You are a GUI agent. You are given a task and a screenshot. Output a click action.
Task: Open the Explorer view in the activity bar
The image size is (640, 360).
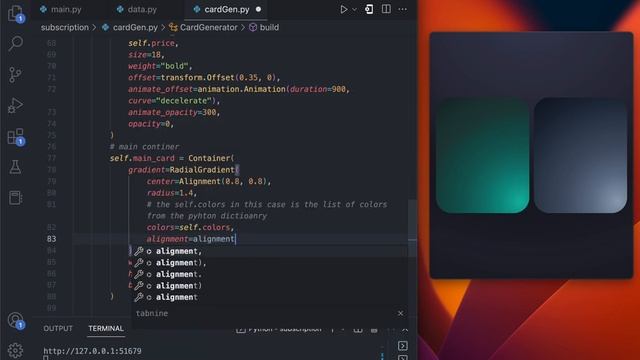point(16,13)
